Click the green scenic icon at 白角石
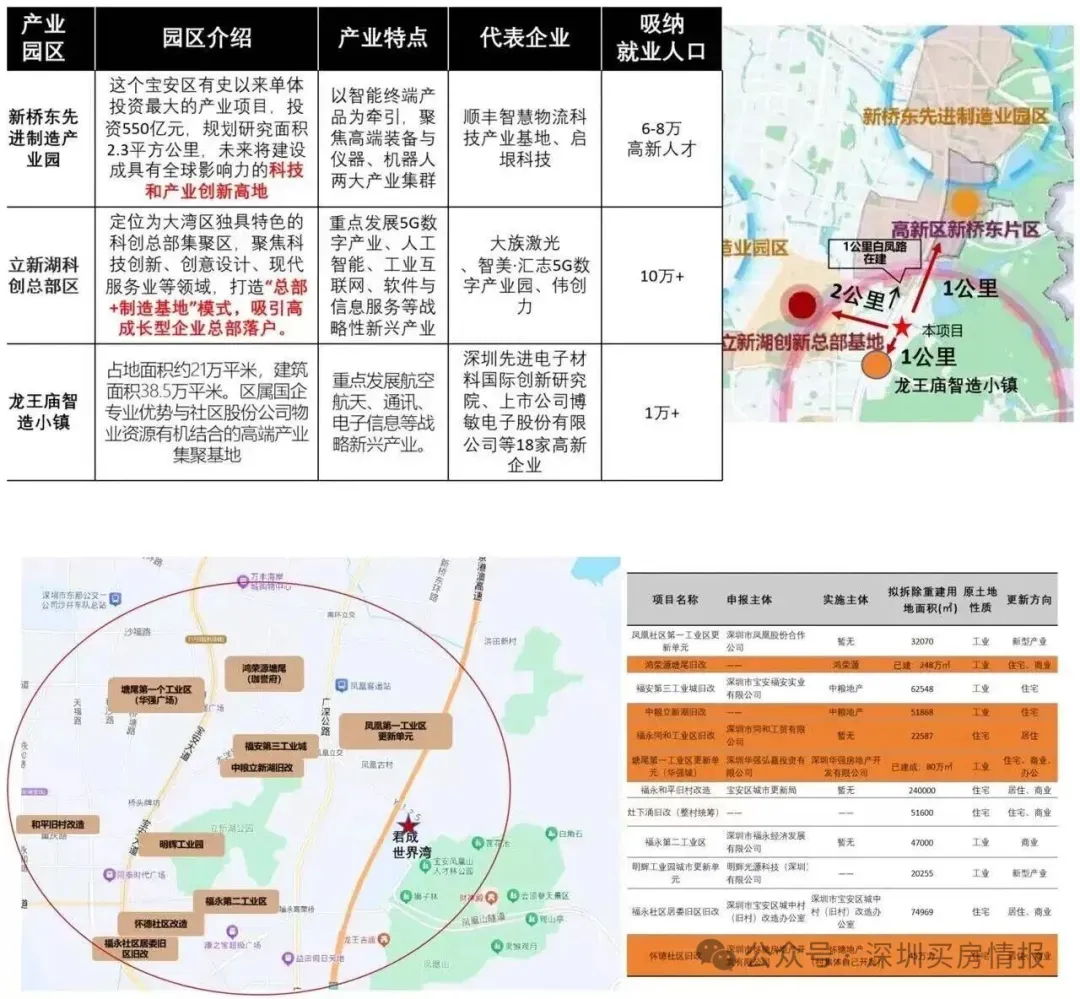1080x999 pixels. [550, 834]
